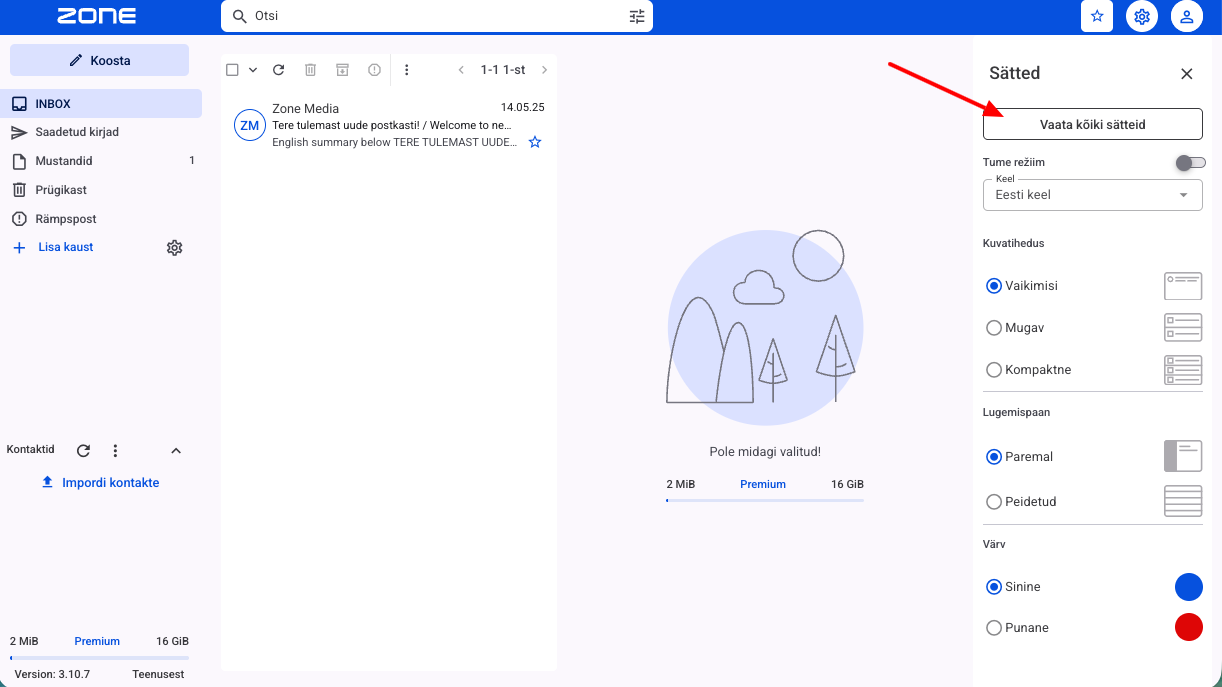Star the Zone Media welcome email
1222x687 pixels.
pyautogui.click(x=535, y=142)
